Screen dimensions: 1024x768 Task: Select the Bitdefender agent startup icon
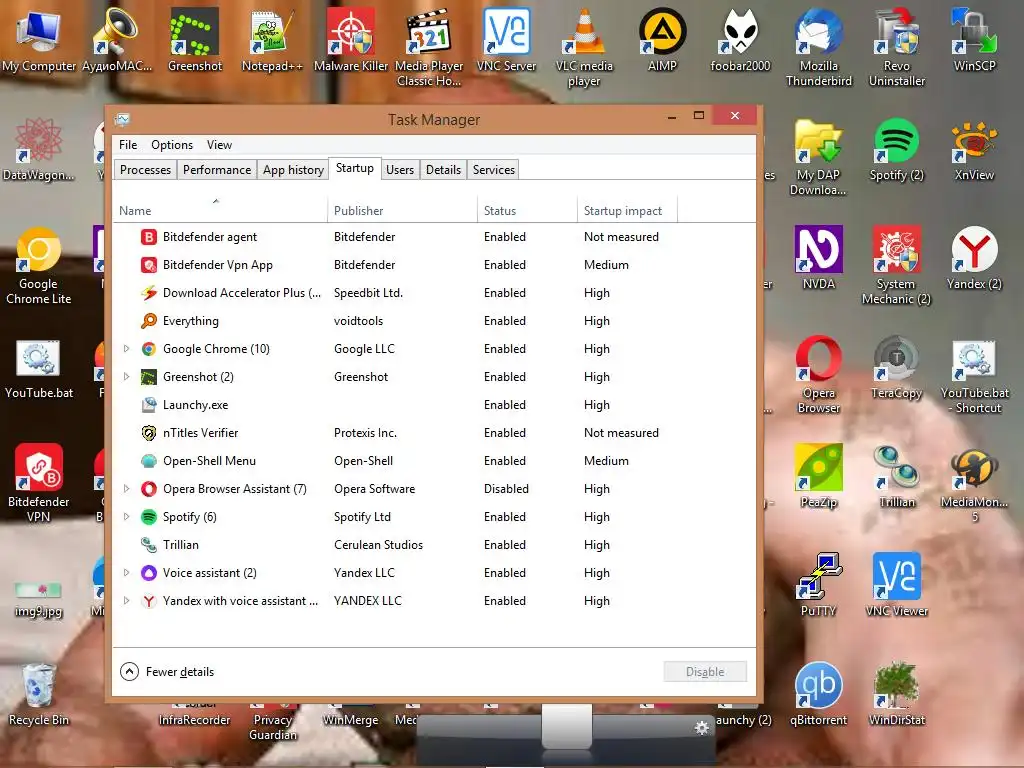pos(149,237)
